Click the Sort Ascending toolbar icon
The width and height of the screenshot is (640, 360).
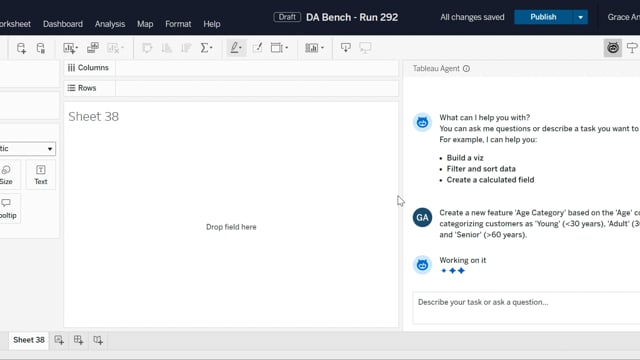(167, 48)
